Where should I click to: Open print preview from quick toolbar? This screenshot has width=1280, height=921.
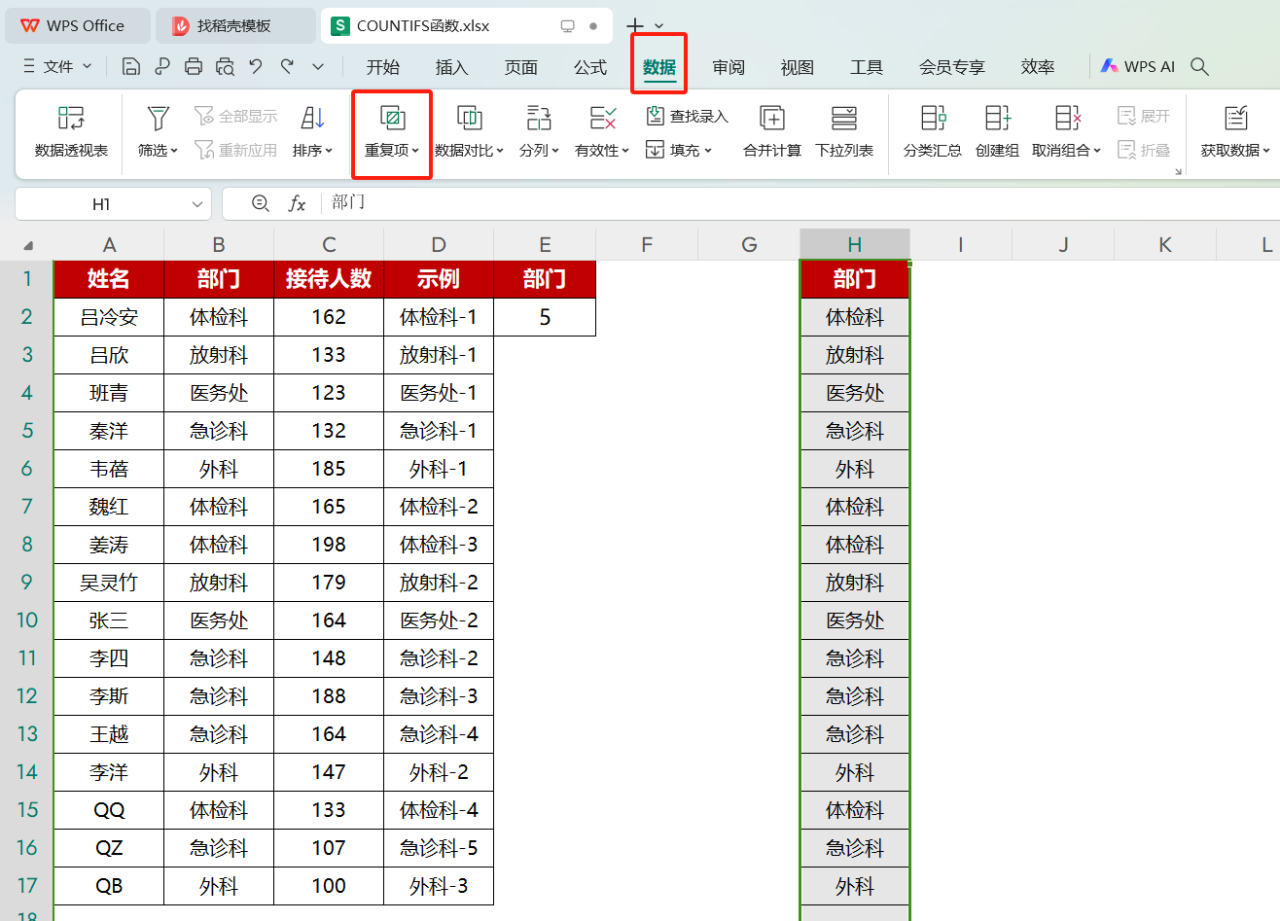coord(225,67)
